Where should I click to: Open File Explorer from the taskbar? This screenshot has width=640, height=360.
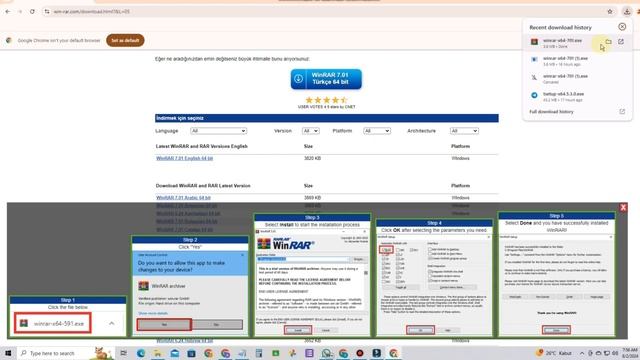click(158, 353)
